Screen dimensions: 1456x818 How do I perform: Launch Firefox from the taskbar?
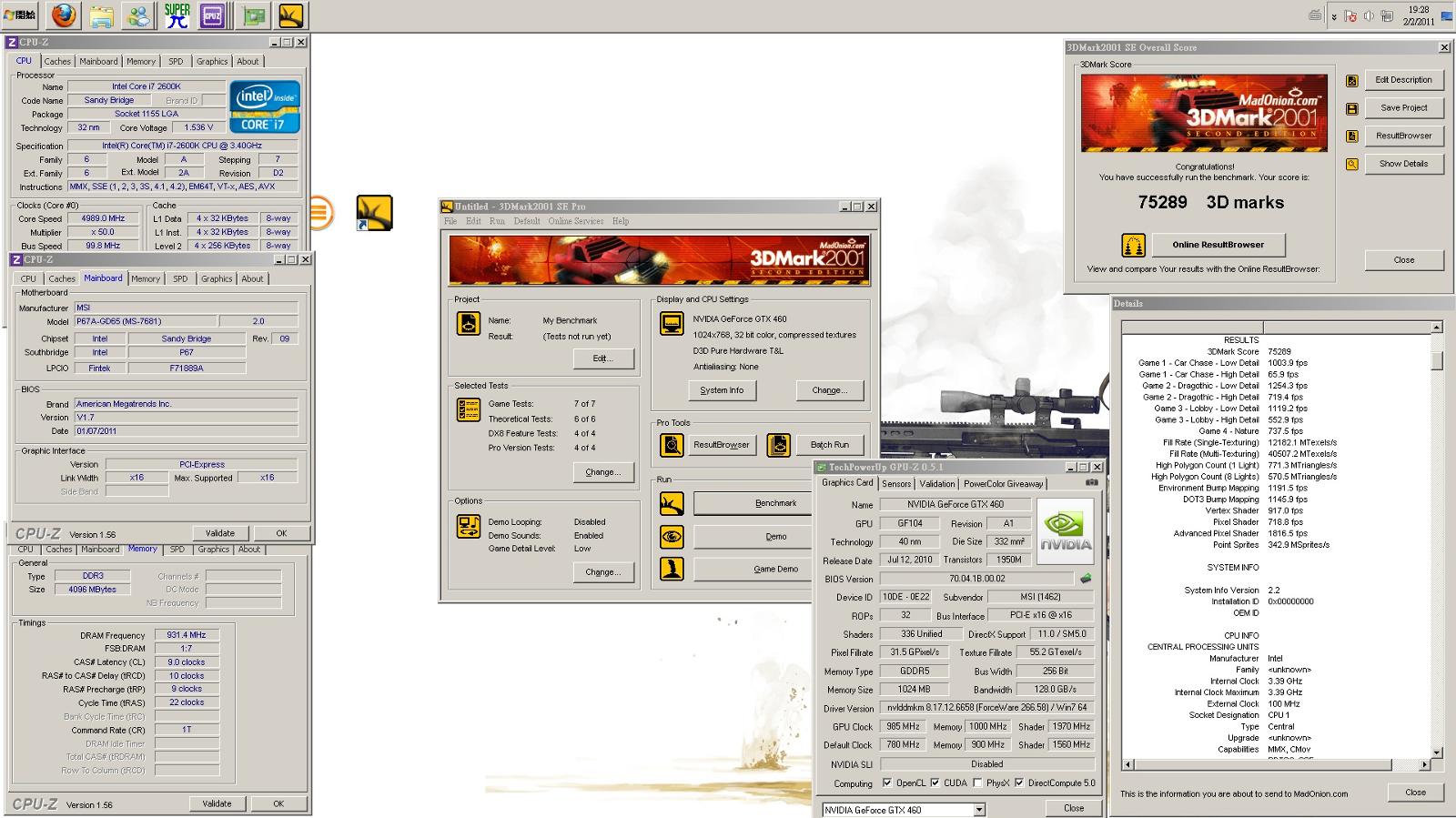[64, 15]
